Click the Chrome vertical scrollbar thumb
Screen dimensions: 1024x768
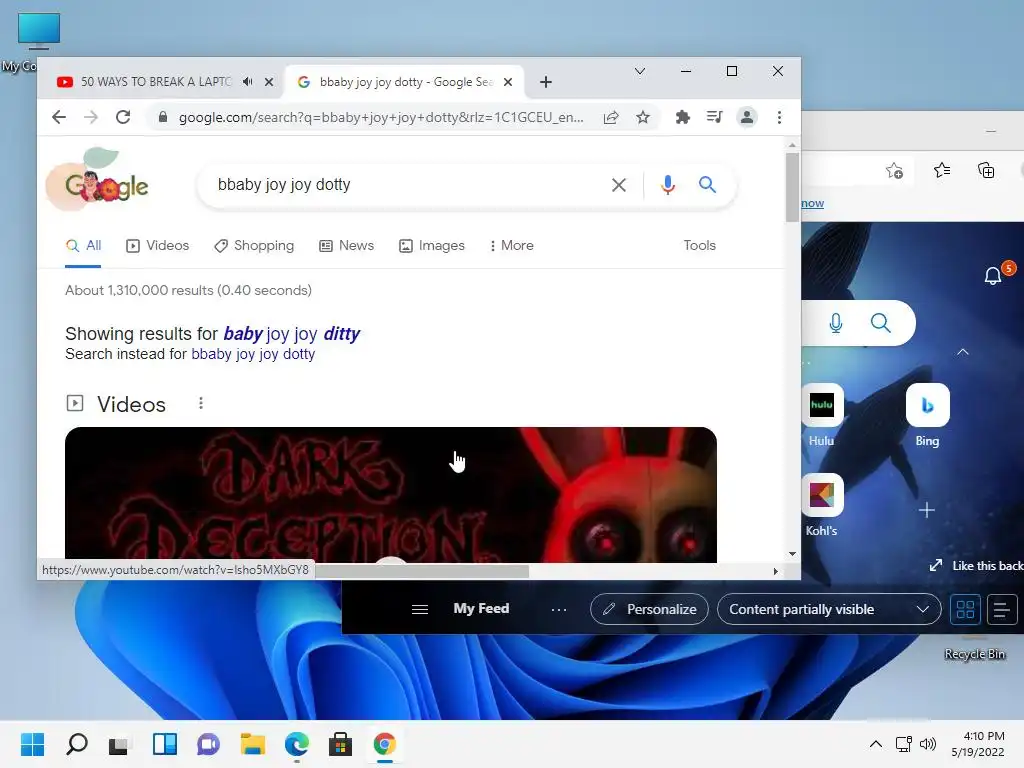click(792, 188)
